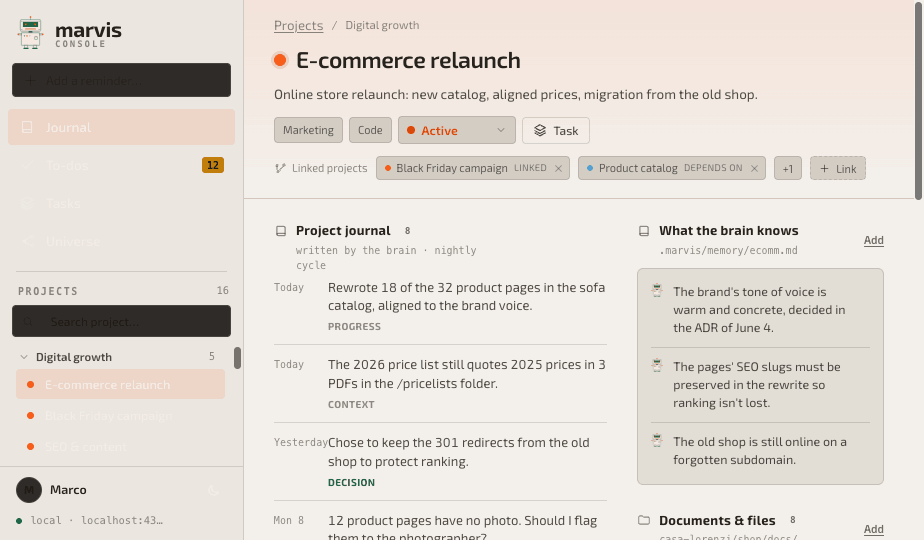Click the Marketing tag
Screen dimensions: 924x540
pos(308,130)
